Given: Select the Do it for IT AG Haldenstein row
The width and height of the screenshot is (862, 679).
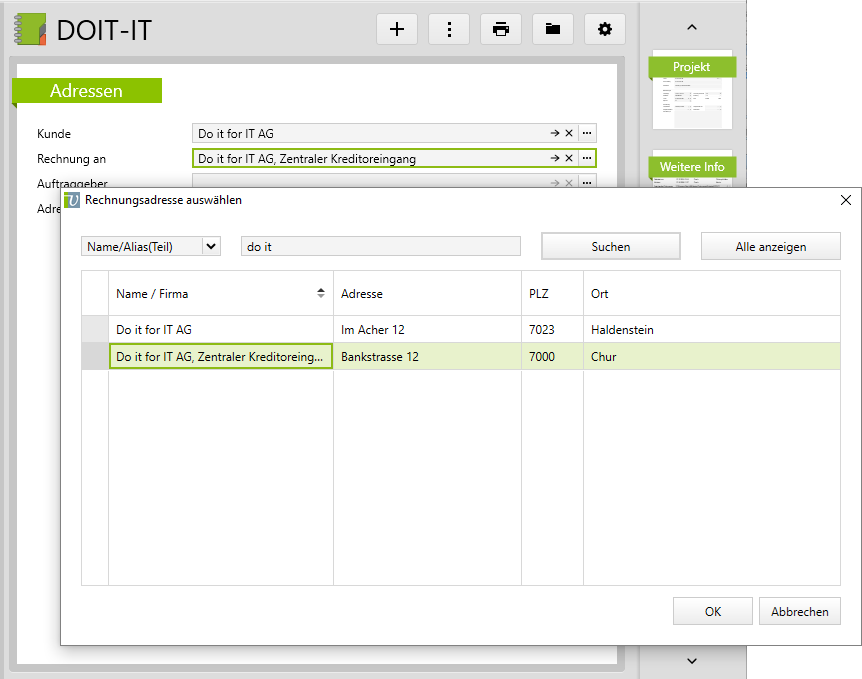Looking at the screenshot, I should coord(220,329).
